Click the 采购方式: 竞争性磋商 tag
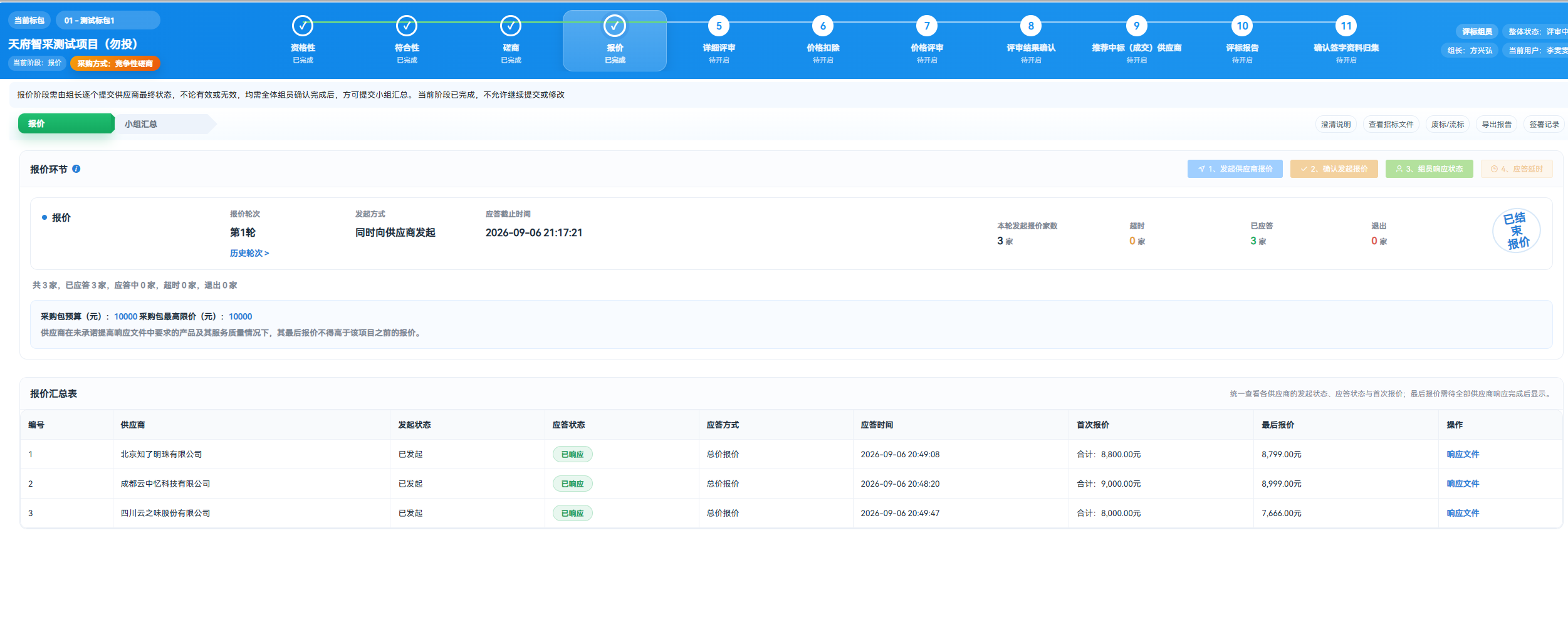 (115, 63)
